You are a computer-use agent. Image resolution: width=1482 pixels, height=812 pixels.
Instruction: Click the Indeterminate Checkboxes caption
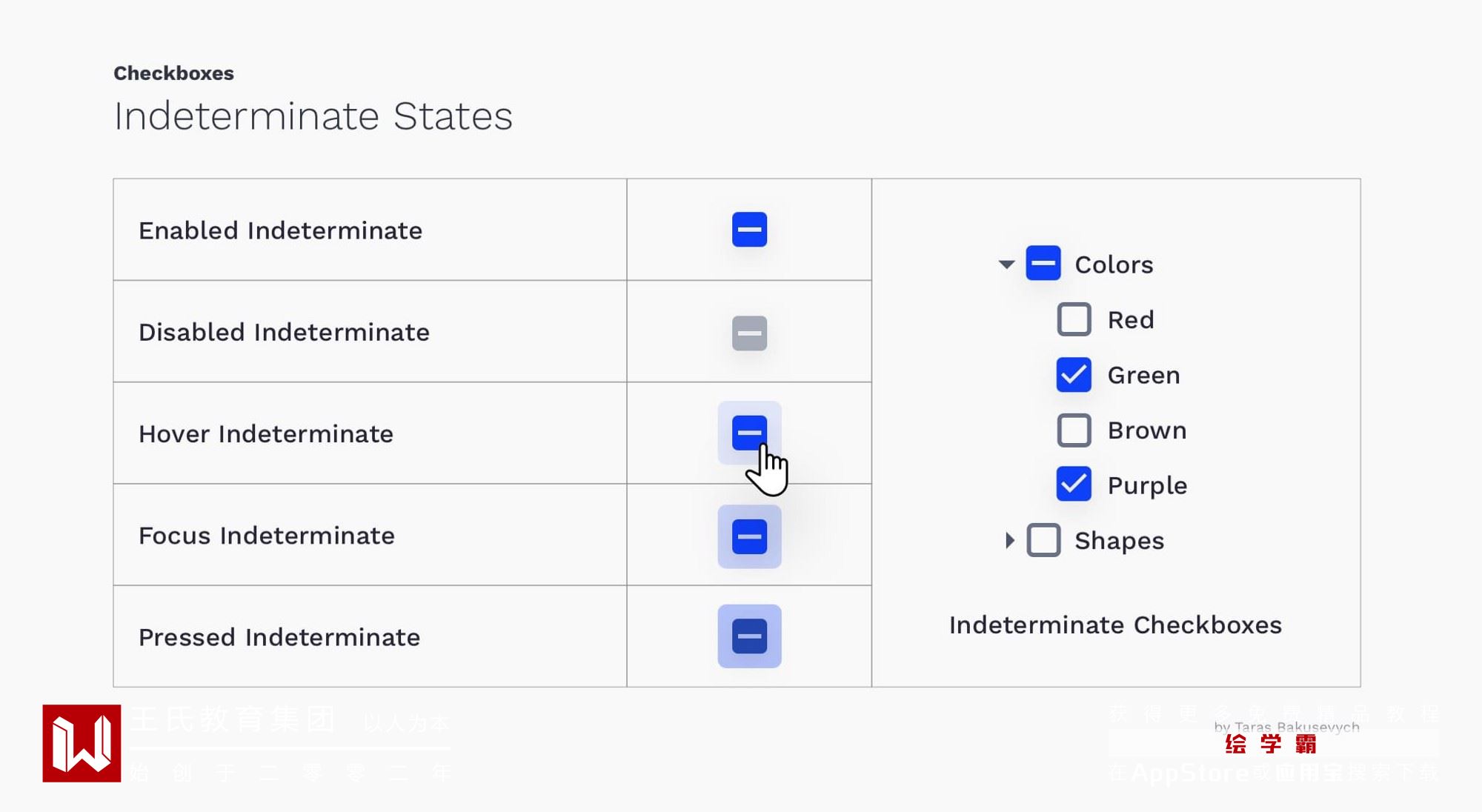click(1115, 625)
